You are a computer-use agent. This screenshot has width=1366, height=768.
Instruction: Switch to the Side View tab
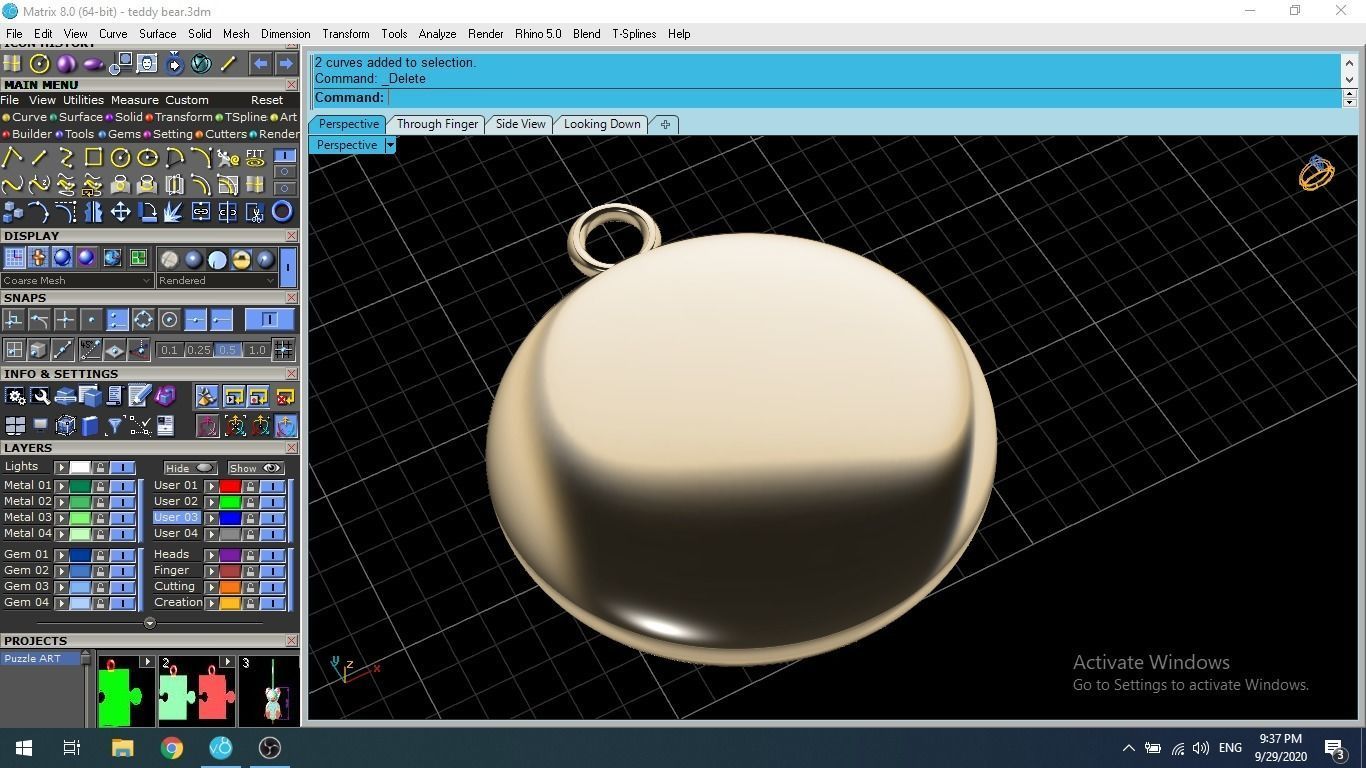click(521, 124)
